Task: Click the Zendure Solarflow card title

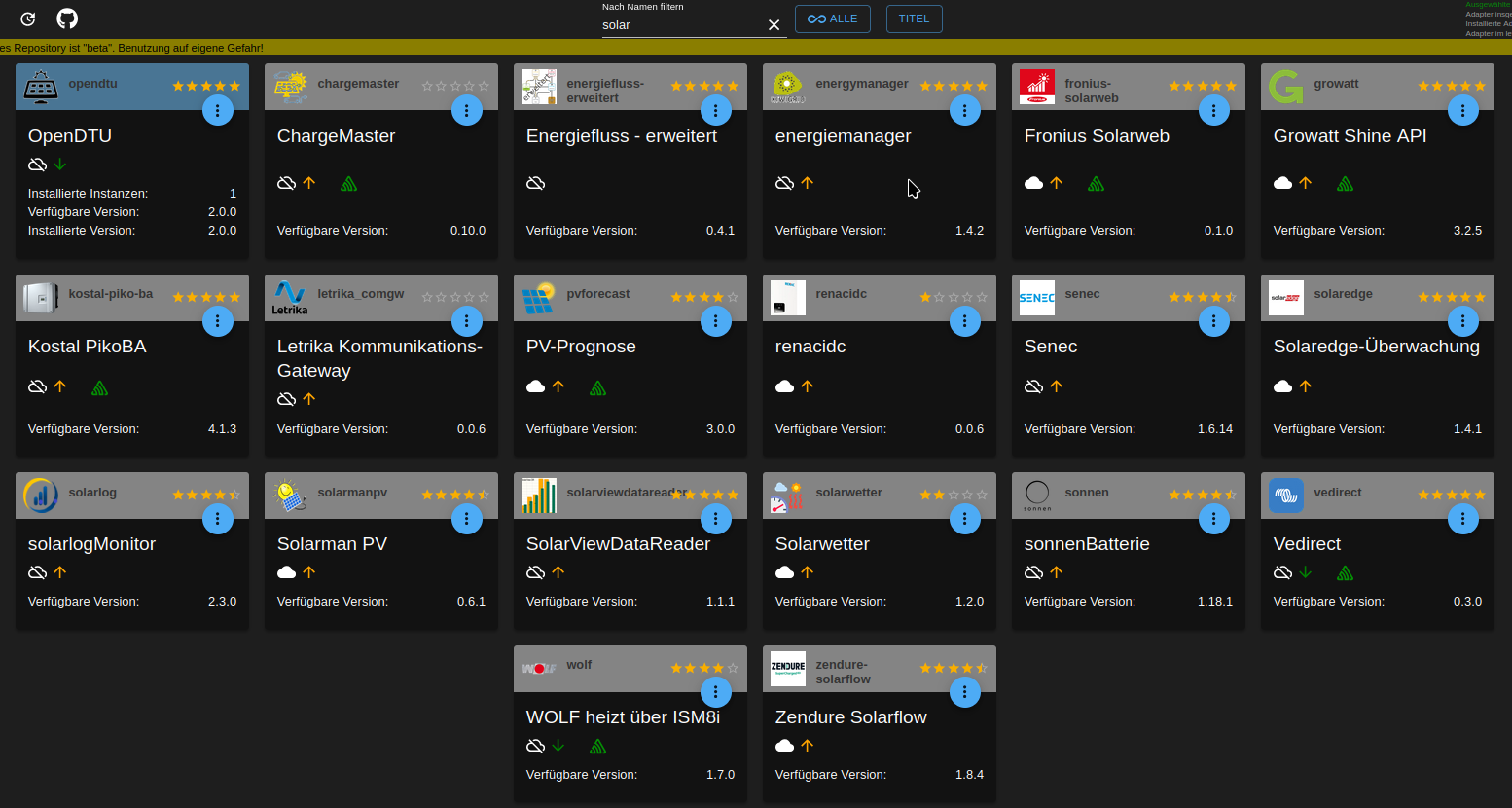Action: pos(851,717)
